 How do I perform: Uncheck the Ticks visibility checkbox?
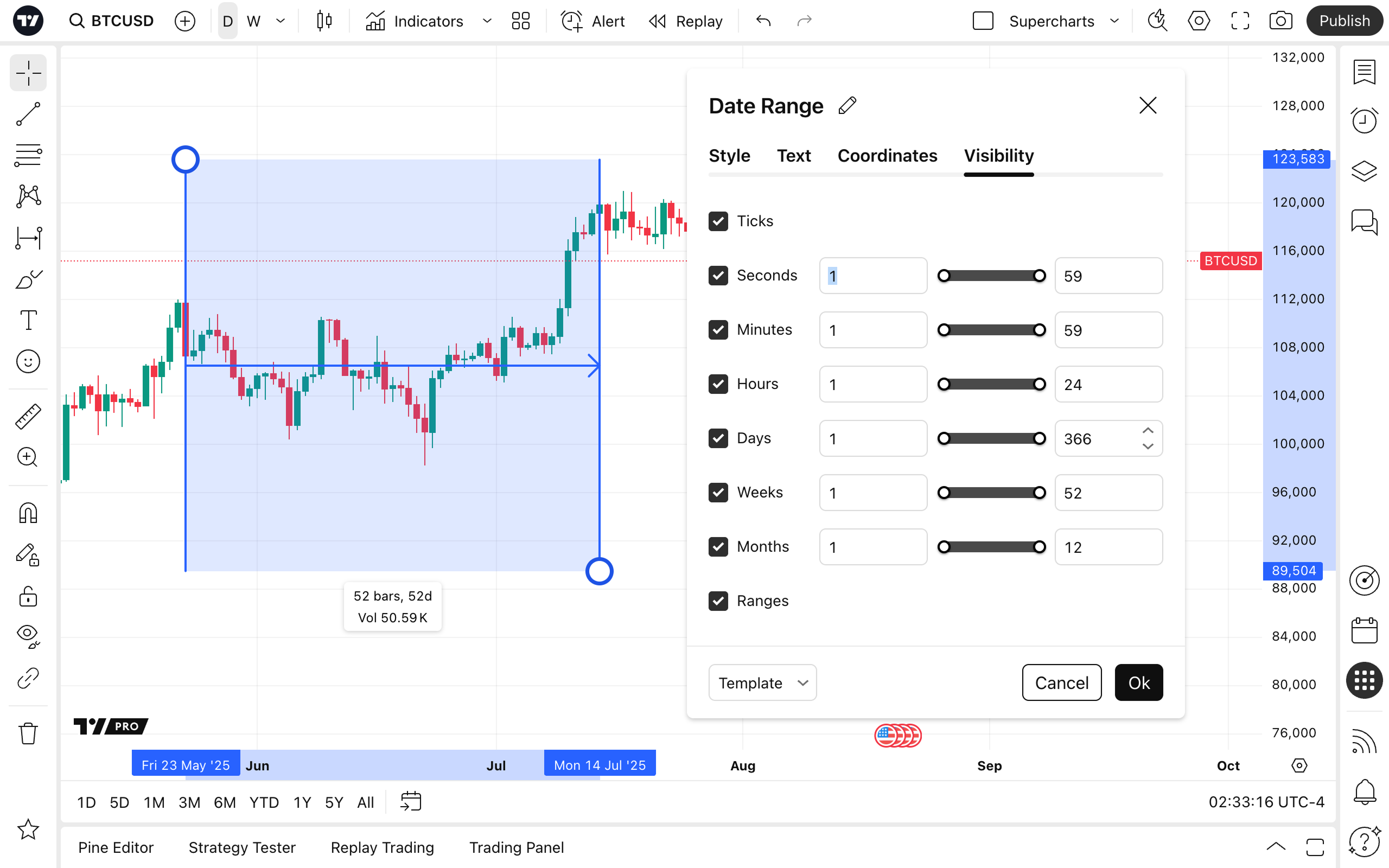(x=718, y=221)
